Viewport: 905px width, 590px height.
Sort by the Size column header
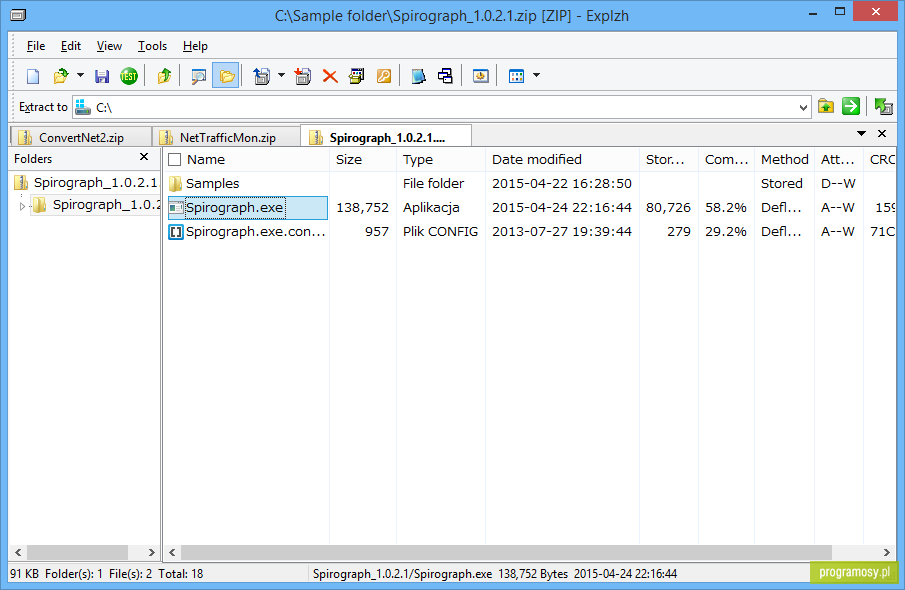tap(349, 160)
